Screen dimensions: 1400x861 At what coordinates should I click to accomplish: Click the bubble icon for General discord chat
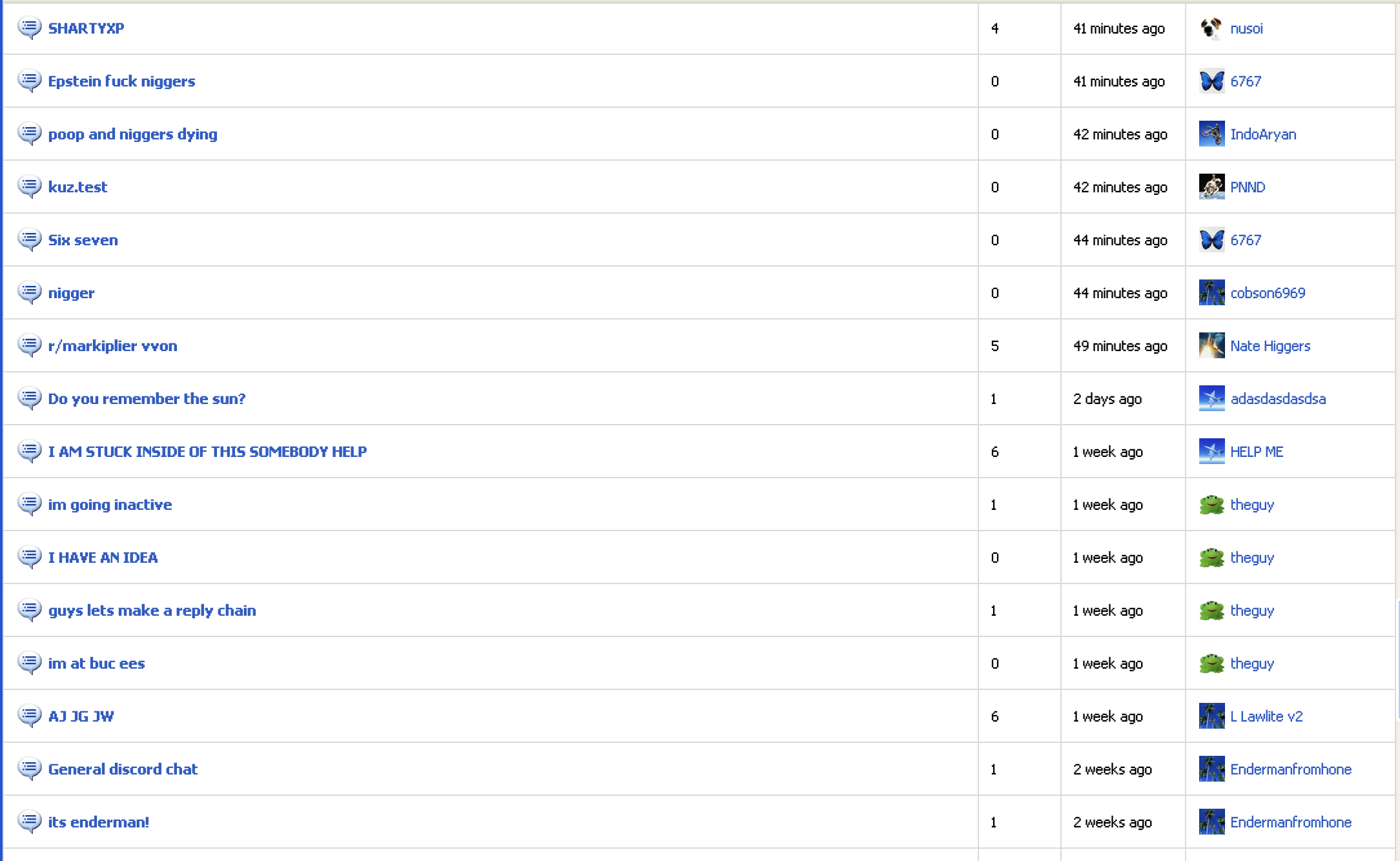point(29,769)
